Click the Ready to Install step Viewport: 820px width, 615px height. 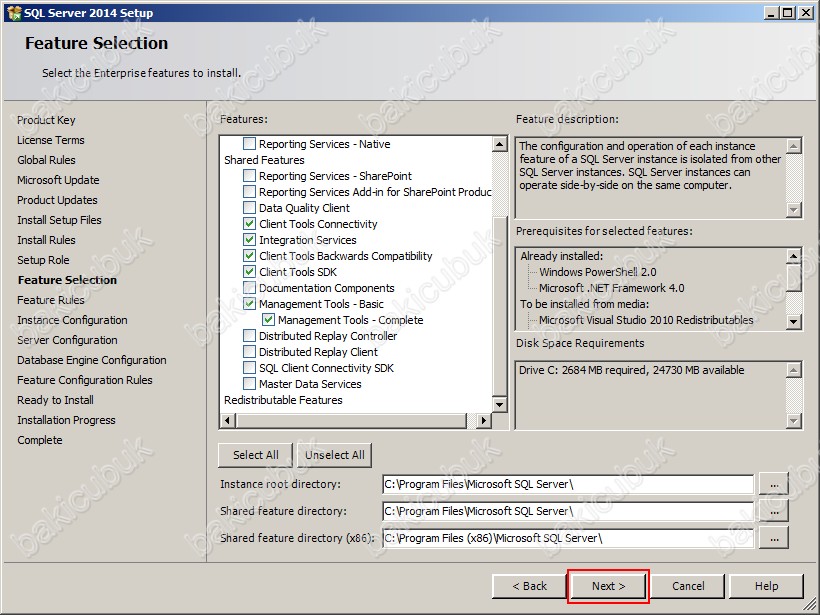(x=55, y=400)
